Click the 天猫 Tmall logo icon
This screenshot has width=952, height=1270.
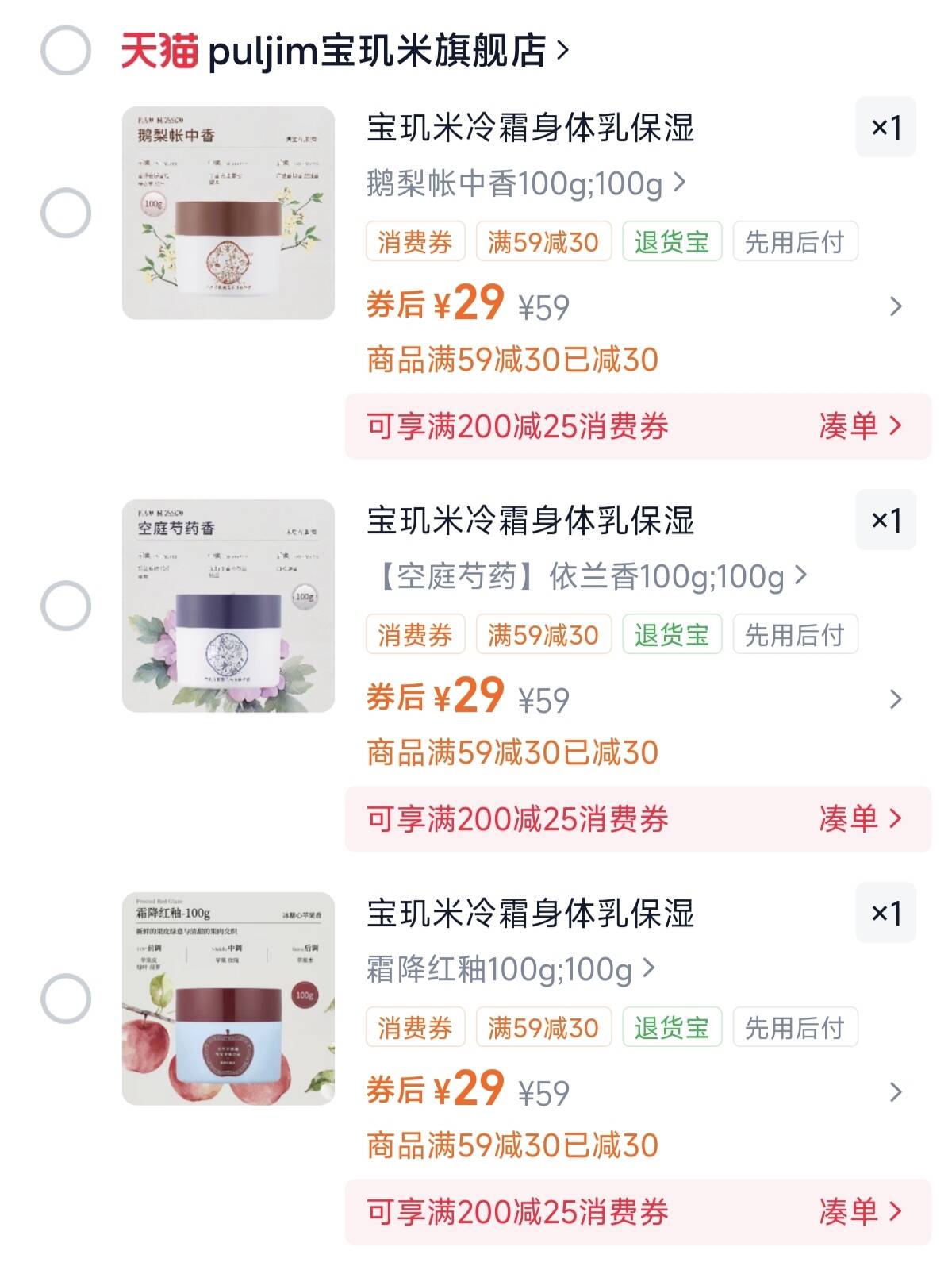tap(159, 51)
